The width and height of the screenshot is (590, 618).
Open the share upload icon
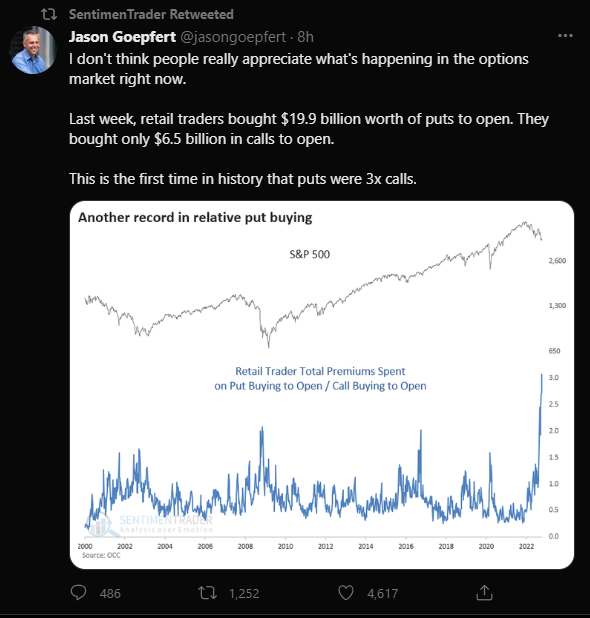pyautogui.click(x=484, y=592)
